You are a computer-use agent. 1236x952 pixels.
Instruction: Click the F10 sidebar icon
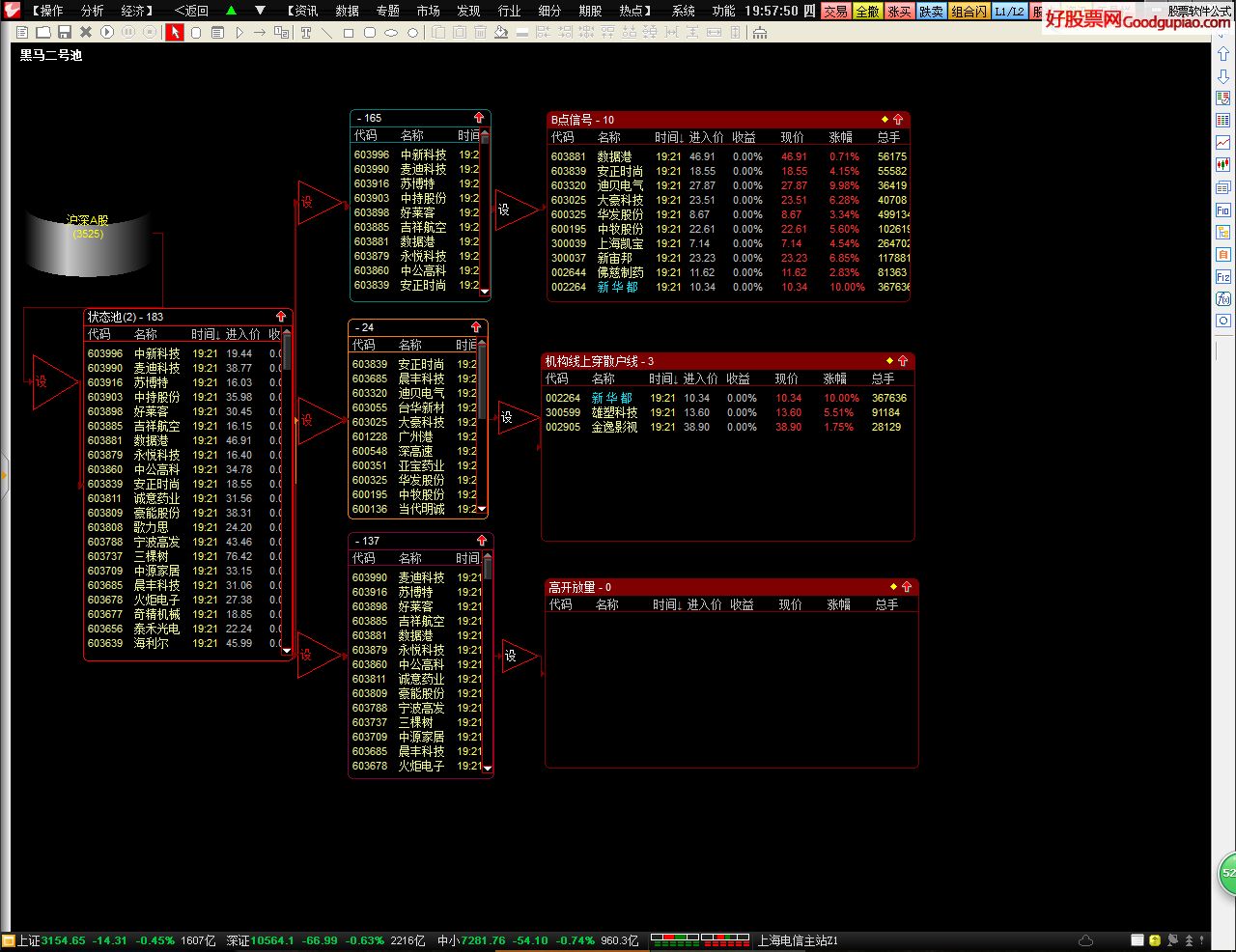[1222, 210]
